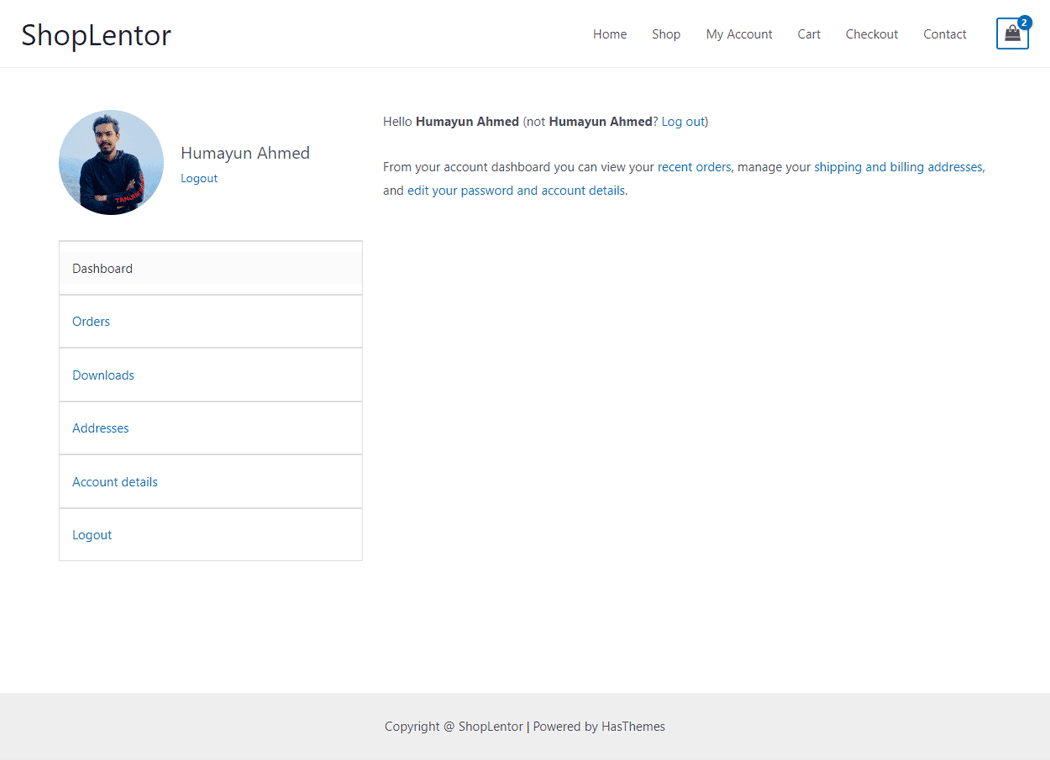
Task: Go to Account details tab
Action: (115, 482)
